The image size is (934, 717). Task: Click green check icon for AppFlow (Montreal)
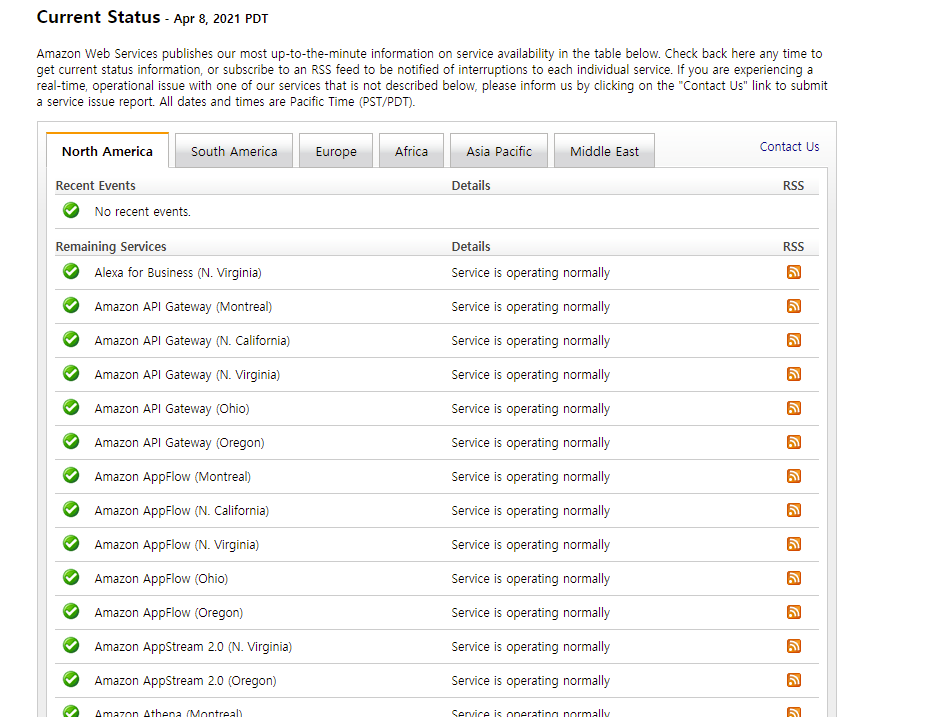pos(71,475)
